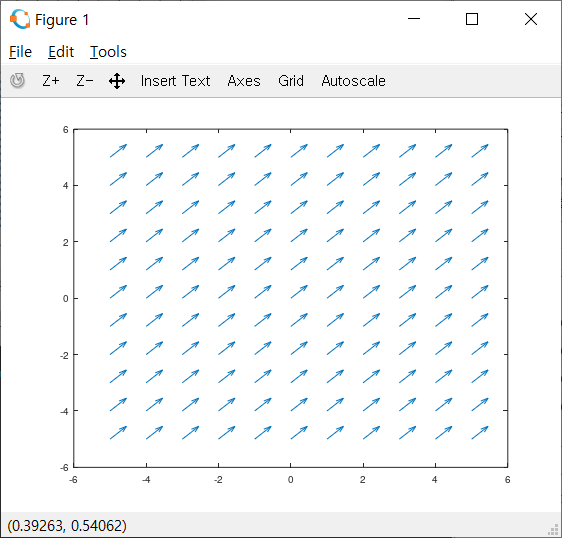Open the File menu

point(20,52)
